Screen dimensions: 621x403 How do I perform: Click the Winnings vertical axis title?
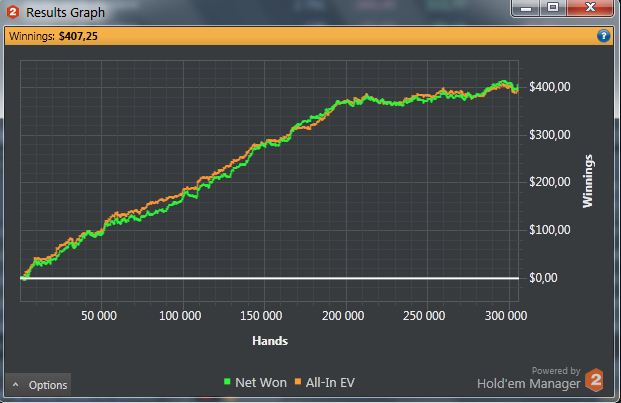point(587,181)
